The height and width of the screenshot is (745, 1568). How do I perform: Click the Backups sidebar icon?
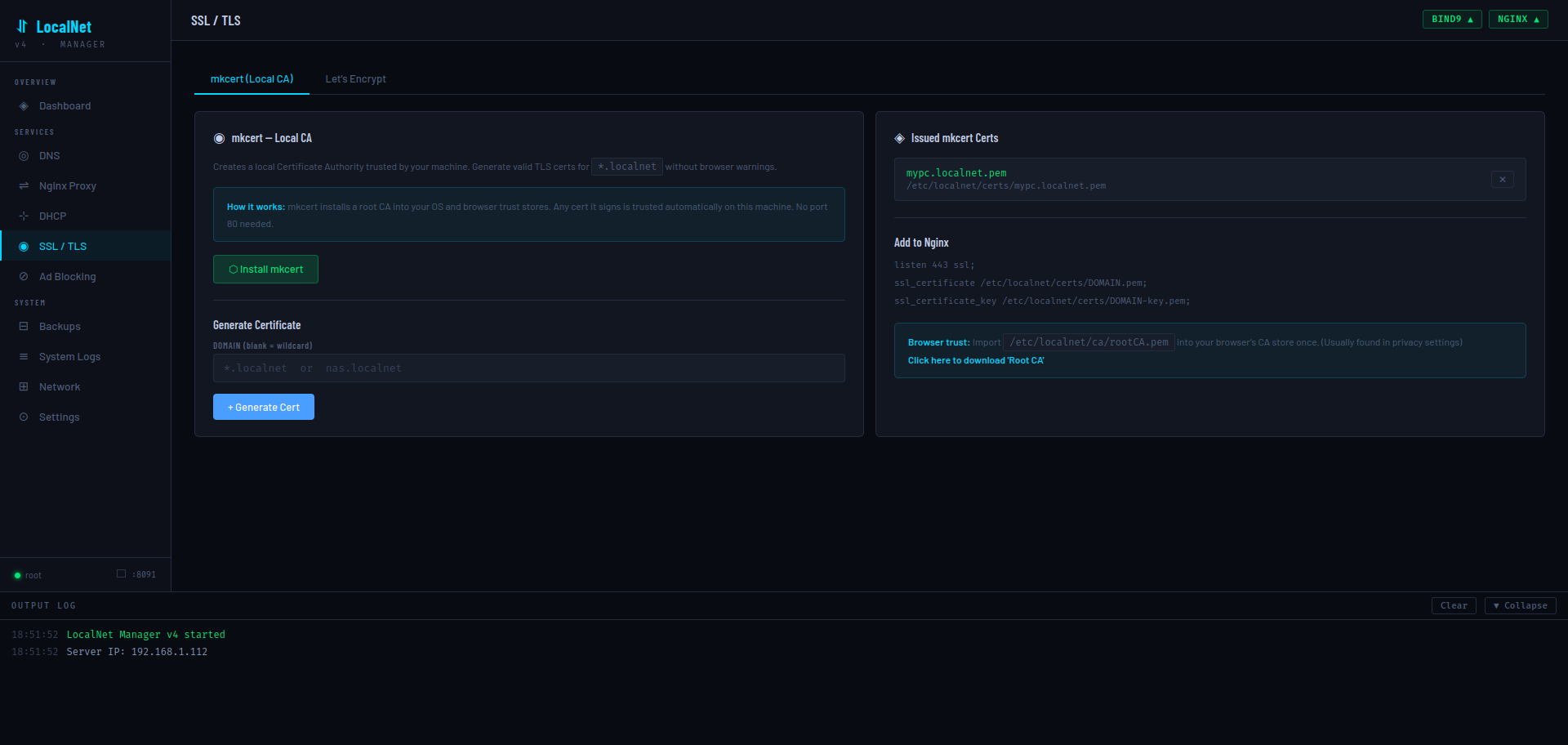coord(24,327)
